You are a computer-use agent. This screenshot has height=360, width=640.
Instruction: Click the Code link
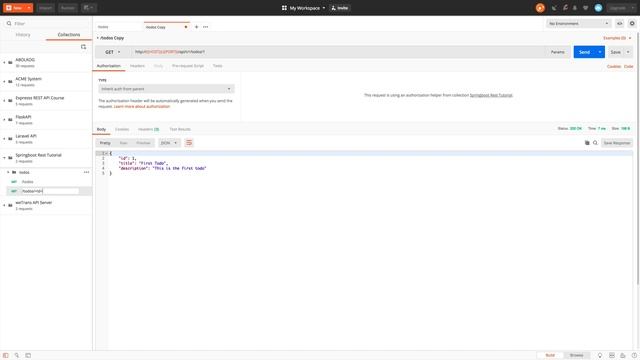pos(629,66)
